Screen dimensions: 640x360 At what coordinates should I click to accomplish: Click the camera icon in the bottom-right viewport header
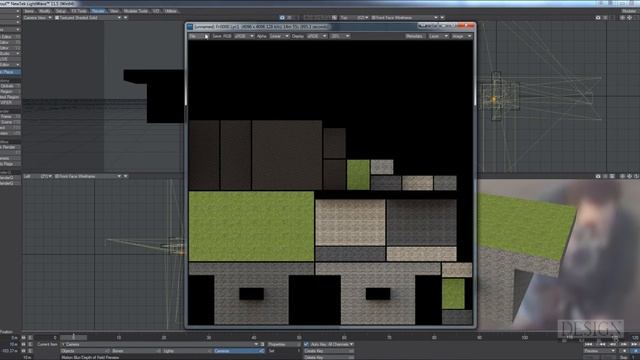click(x=598, y=176)
